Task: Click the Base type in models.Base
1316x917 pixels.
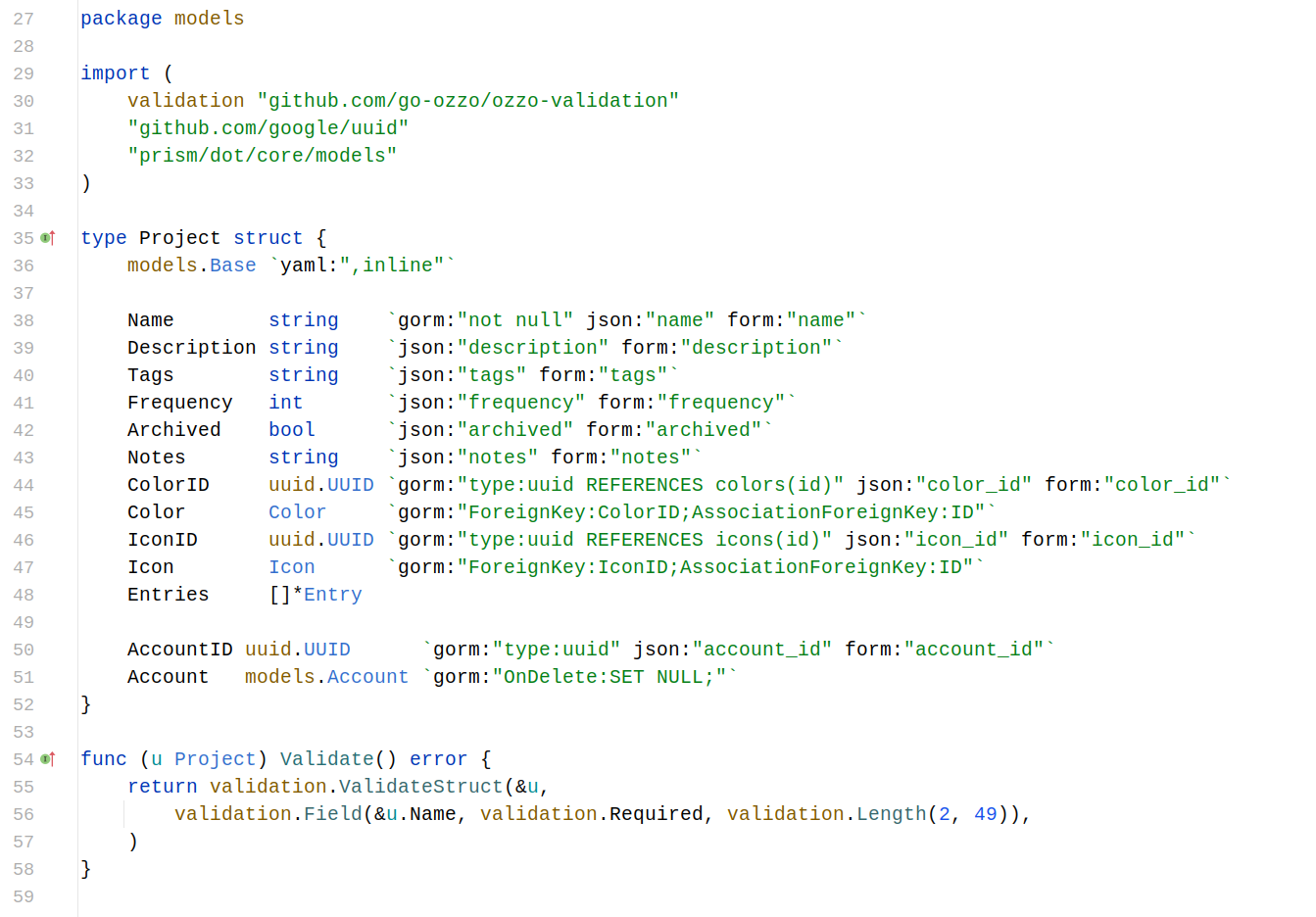Action: pos(232,265)
